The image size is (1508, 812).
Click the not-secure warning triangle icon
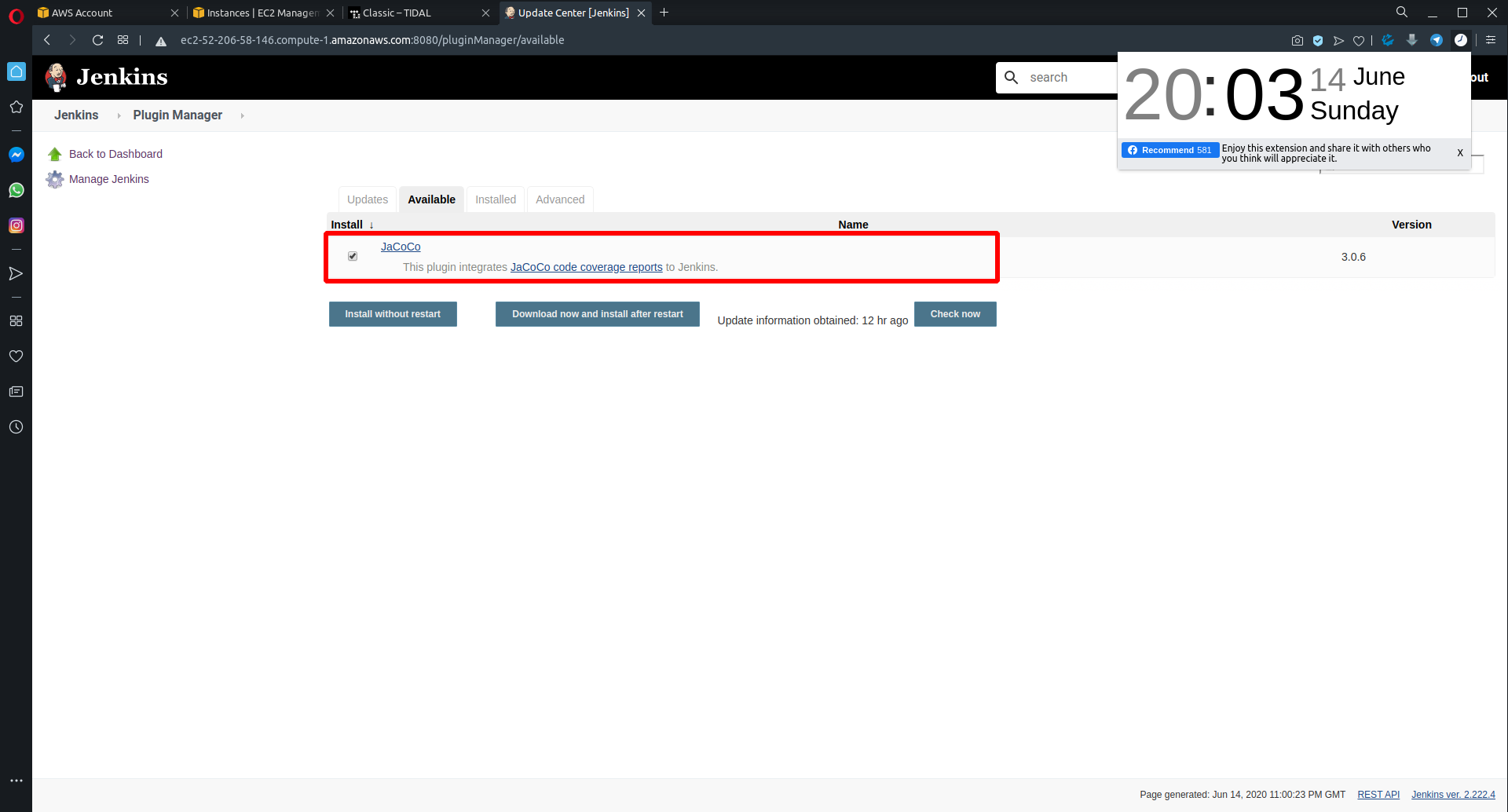(161, 41)
